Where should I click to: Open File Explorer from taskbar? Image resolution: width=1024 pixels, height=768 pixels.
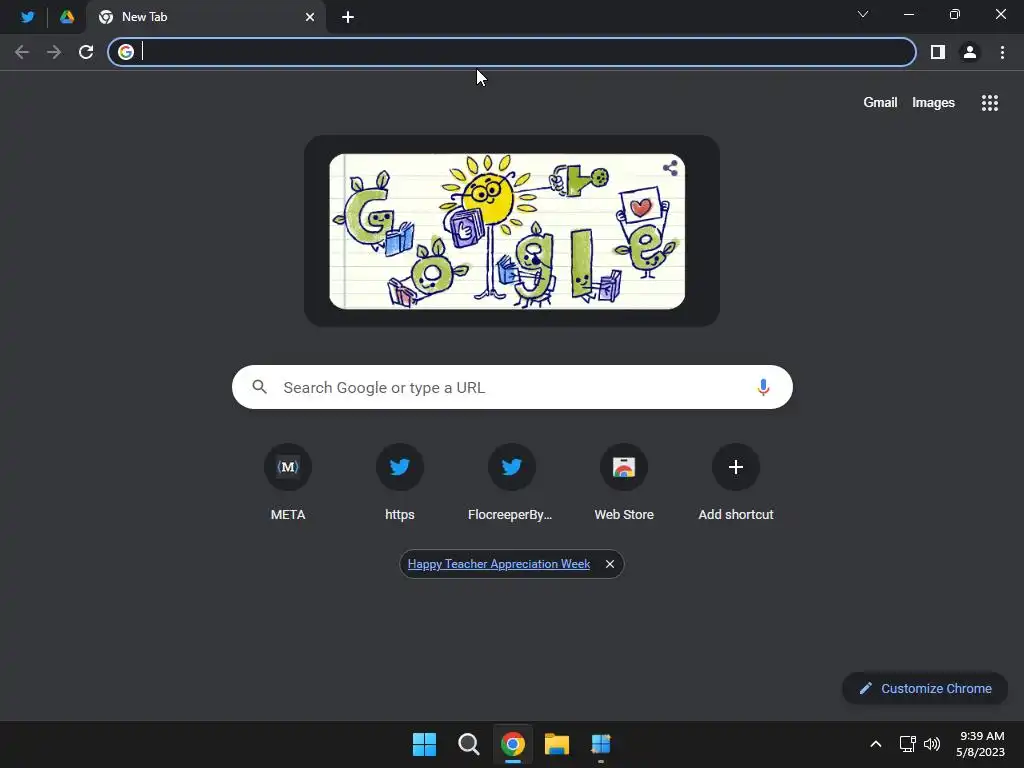557,744
